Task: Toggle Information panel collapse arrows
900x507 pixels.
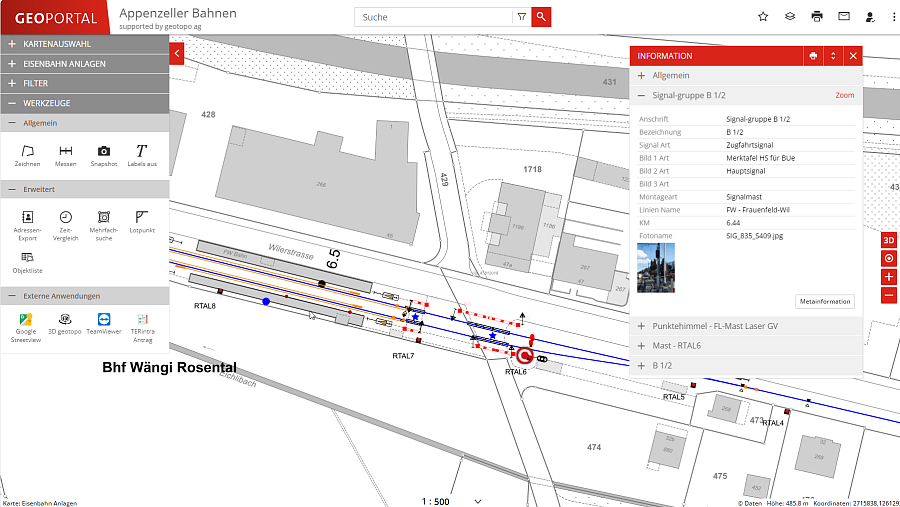Action: (833, 56)
